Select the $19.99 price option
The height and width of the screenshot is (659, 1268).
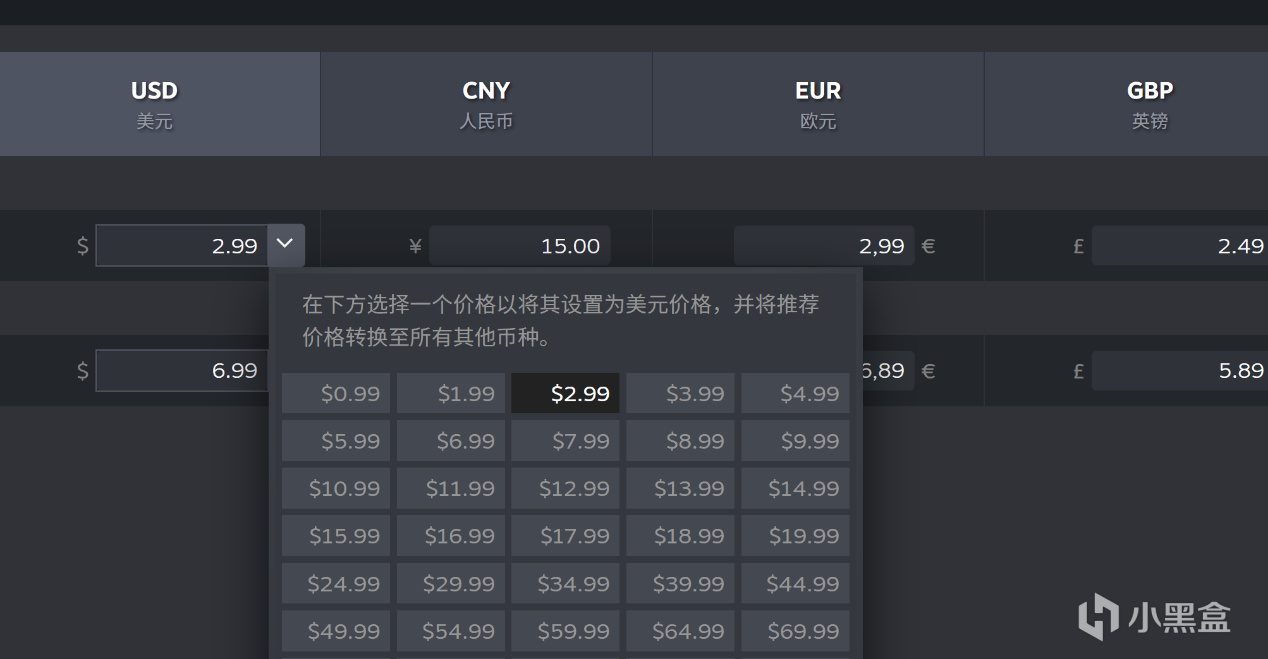point(795,536)
